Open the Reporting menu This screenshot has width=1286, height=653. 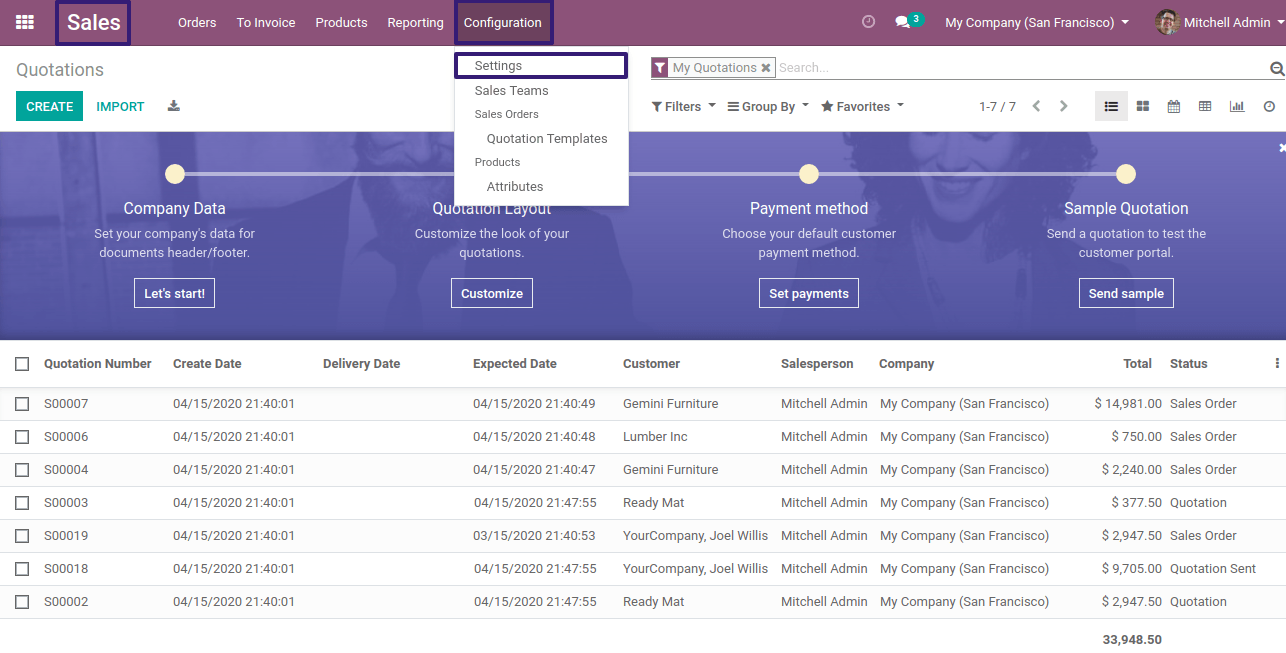[x=415, y=22]
